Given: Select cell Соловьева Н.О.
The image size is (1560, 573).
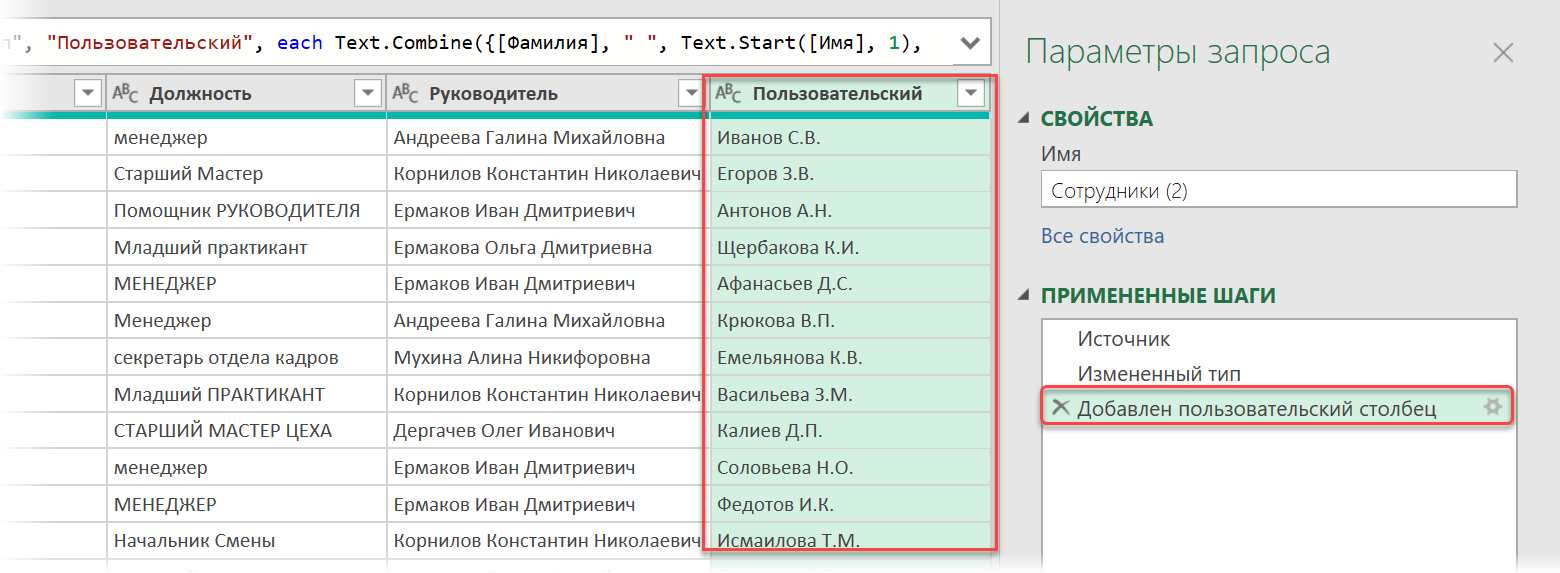Looking at the screenshot, I should click(x=850, y=467).
